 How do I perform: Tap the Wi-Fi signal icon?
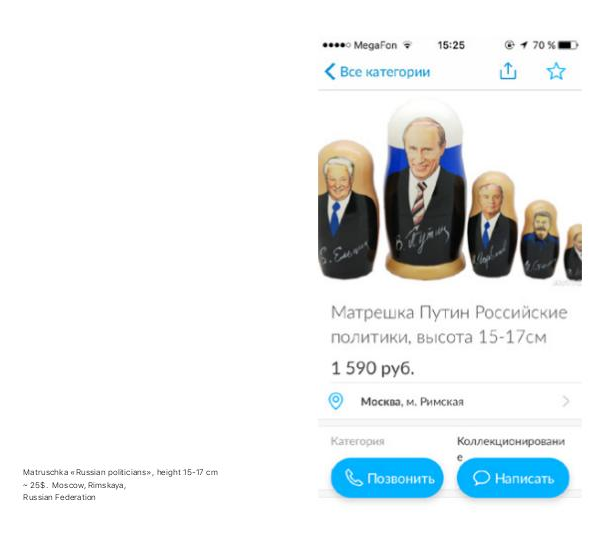[x=408, y=45]
